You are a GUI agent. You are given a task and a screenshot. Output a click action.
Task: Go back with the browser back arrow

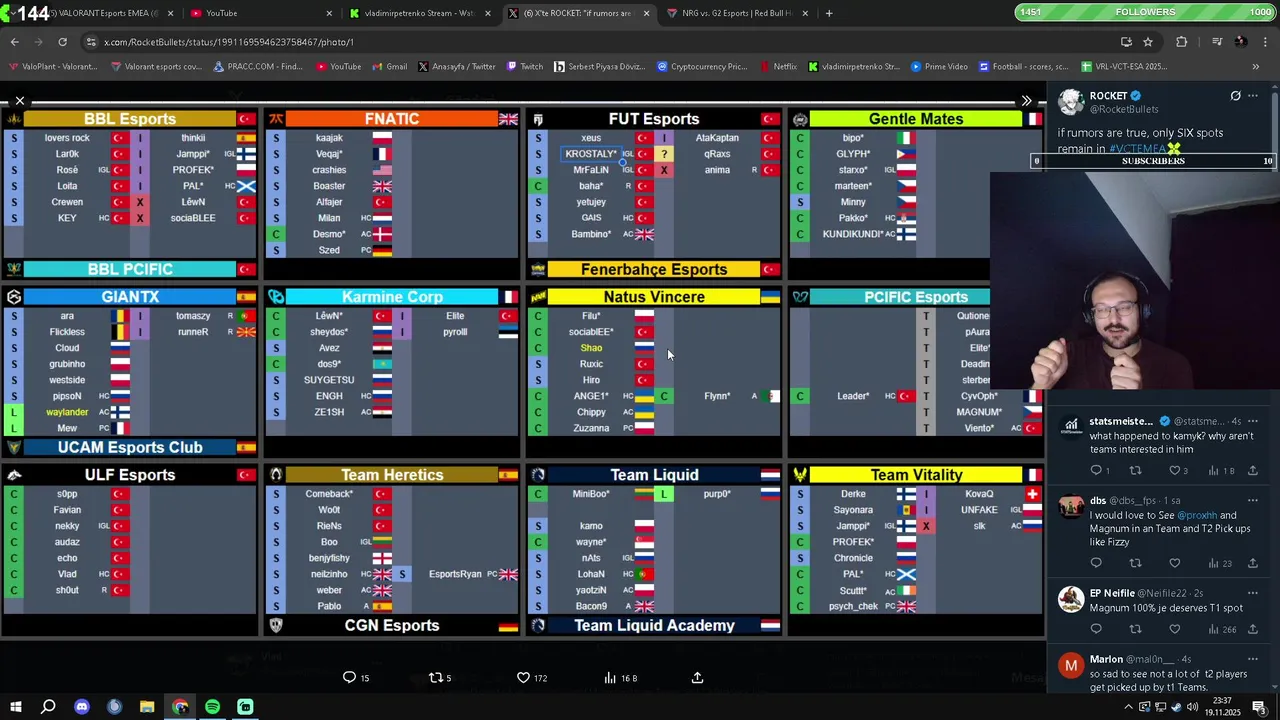point(15,42)
